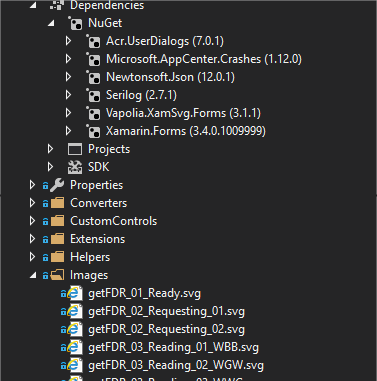Select the NuGet tree item
The image size is (377, 381).
point(105,23)
